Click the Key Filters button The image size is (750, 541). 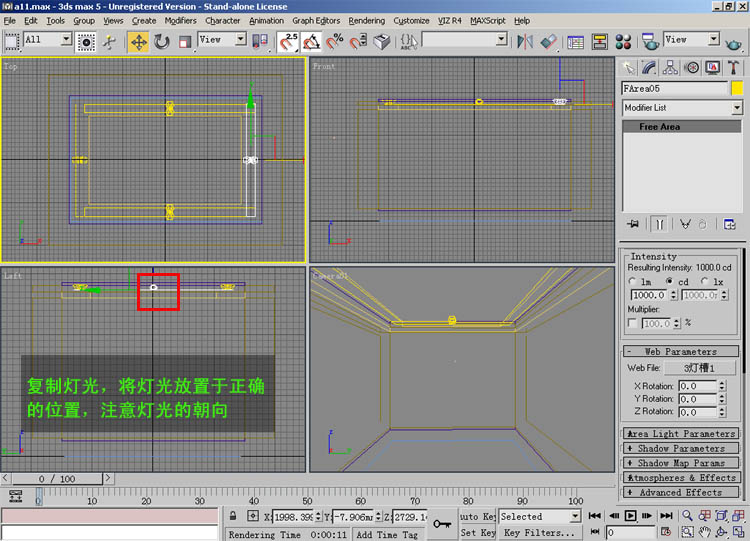pos(539,533)
